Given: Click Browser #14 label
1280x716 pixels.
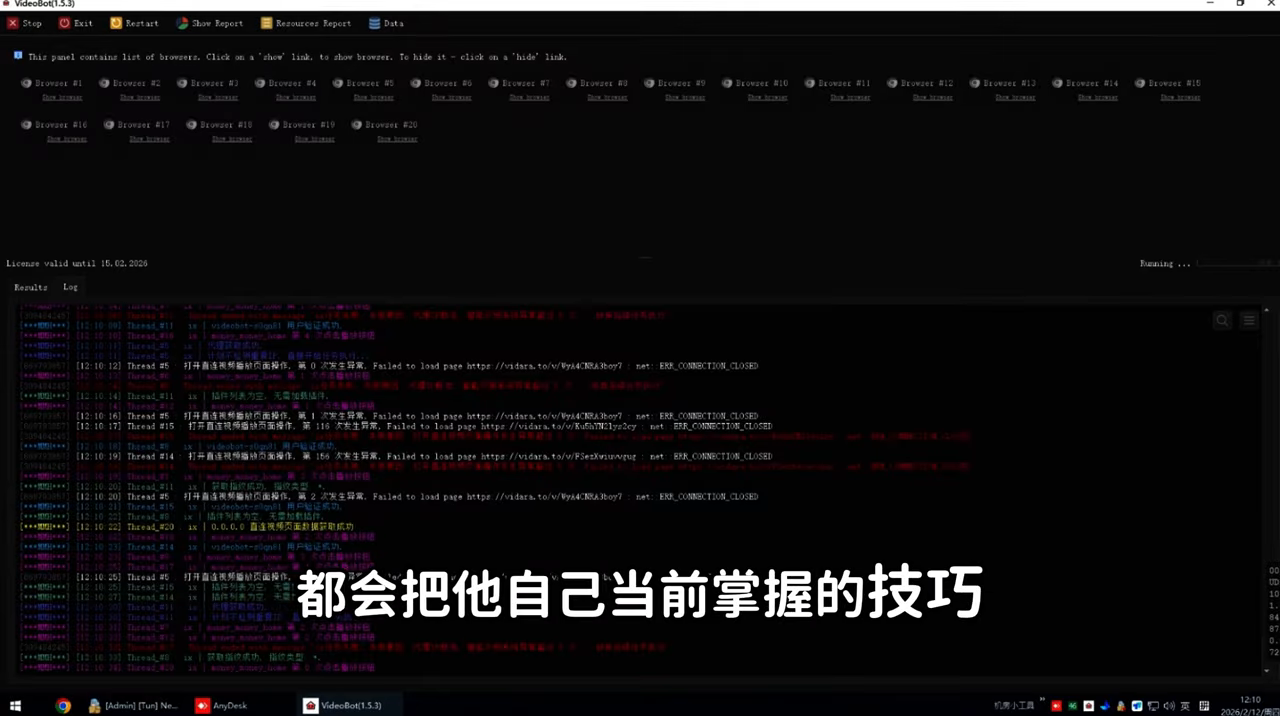Looking at the screenshot, I should tap(1092, 83).
